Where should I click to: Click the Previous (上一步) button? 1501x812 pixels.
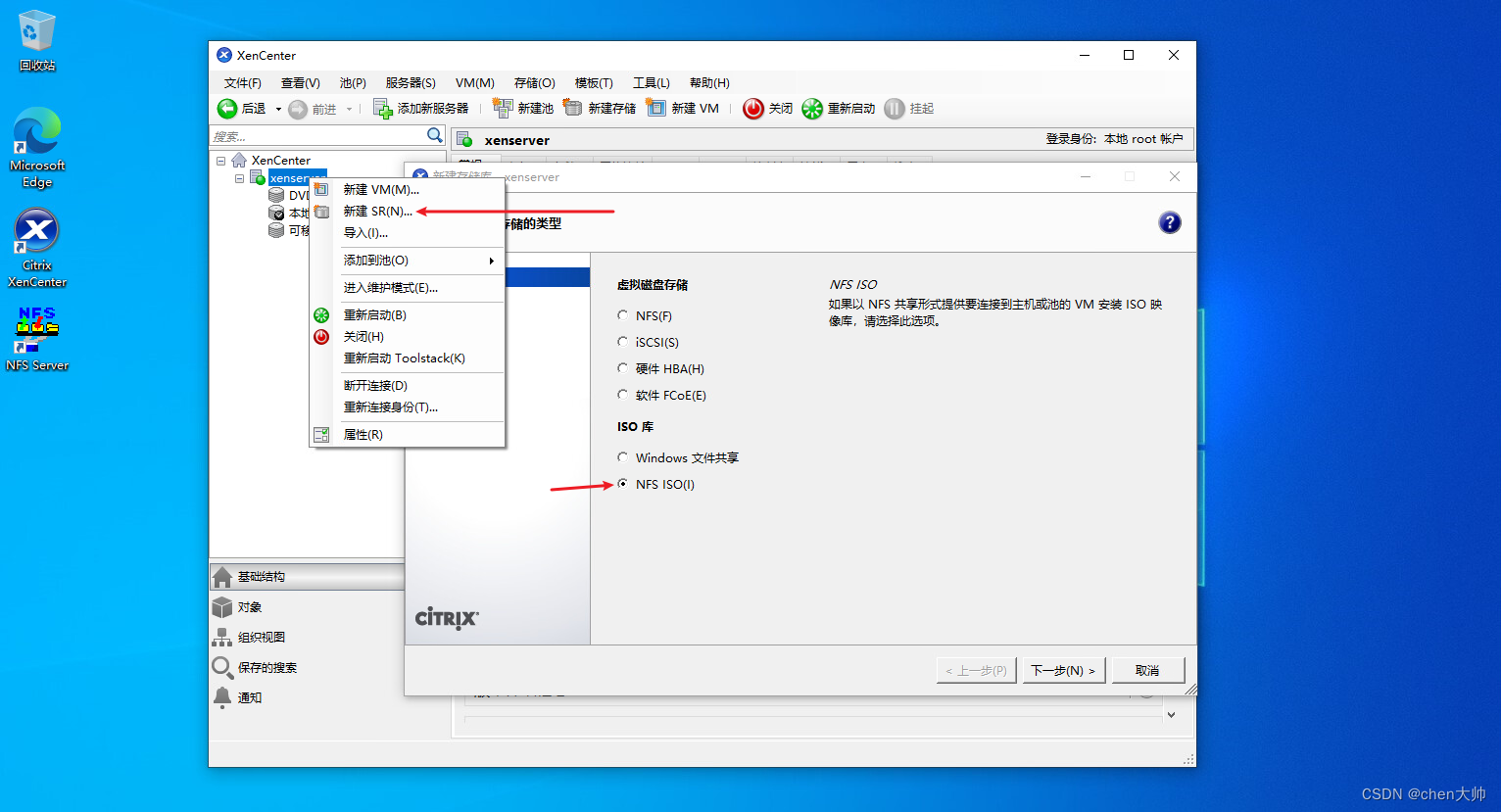click(x=976, y=670)
